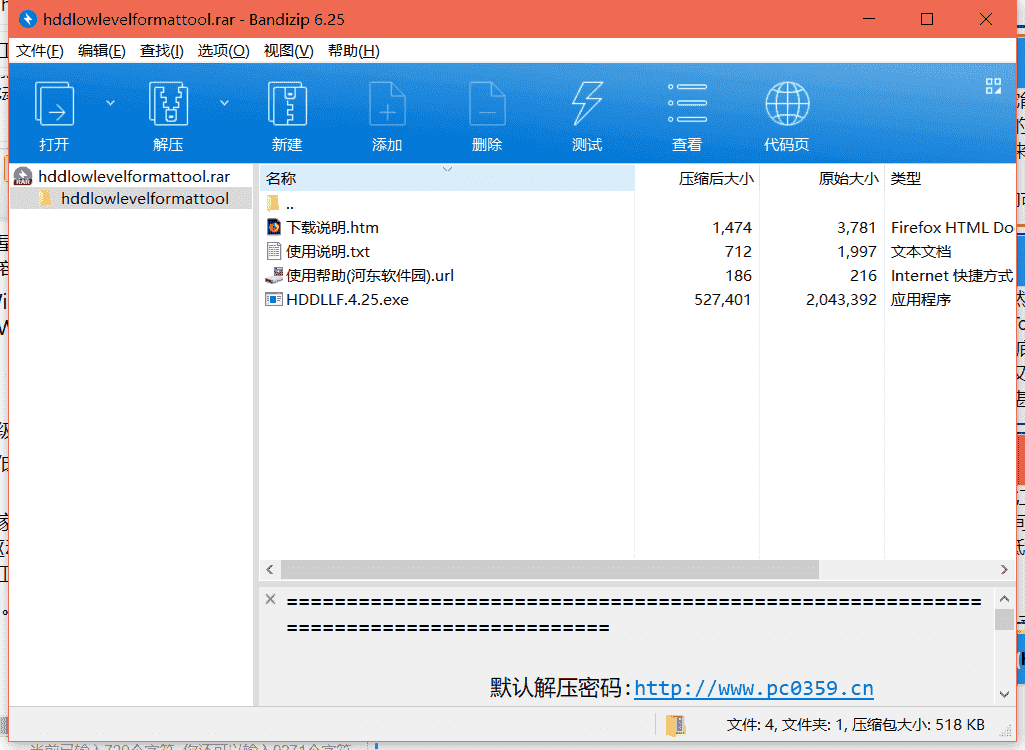
Task: Open the 选项(O) menu
Action: [x=224, y=51]
